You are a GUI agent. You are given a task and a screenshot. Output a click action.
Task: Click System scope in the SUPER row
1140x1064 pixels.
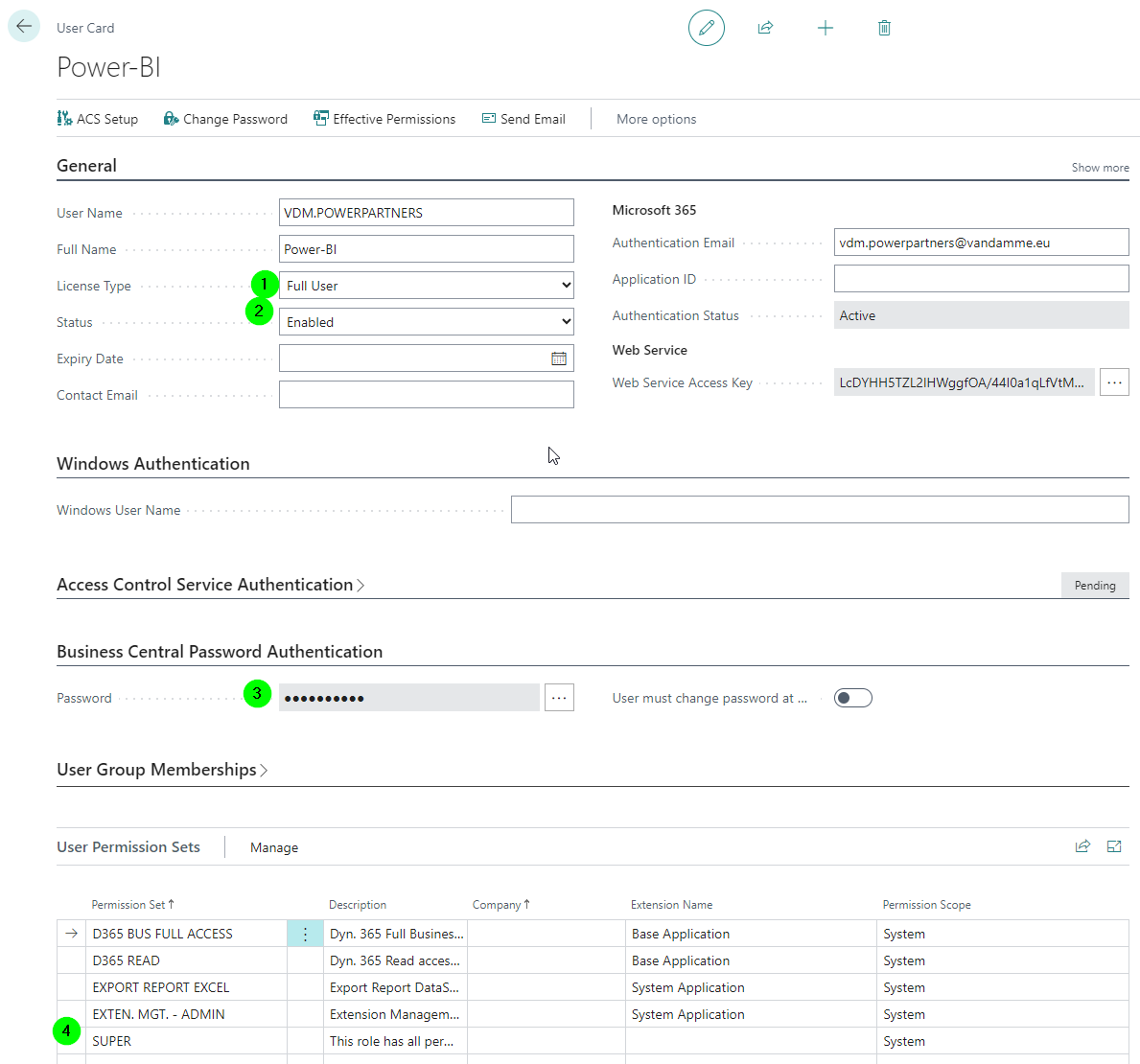coord(1003,1041)
